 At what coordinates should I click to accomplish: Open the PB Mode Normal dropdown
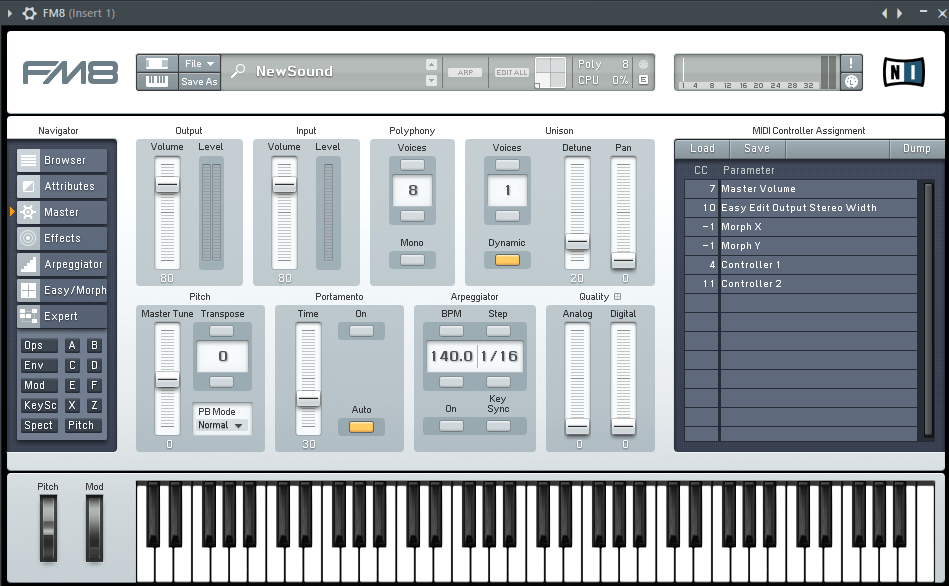(222, 426)
